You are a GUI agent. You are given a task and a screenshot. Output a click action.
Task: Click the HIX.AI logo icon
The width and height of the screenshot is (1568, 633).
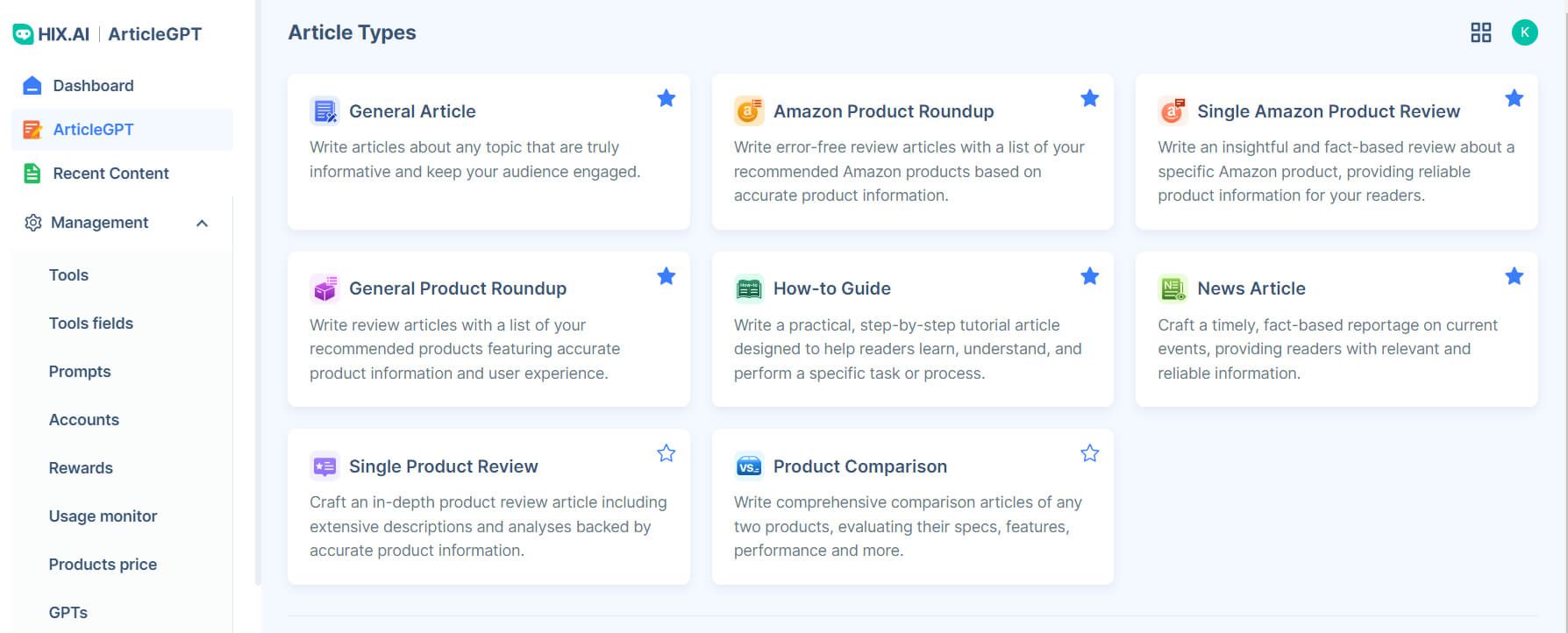coord(23,34)
